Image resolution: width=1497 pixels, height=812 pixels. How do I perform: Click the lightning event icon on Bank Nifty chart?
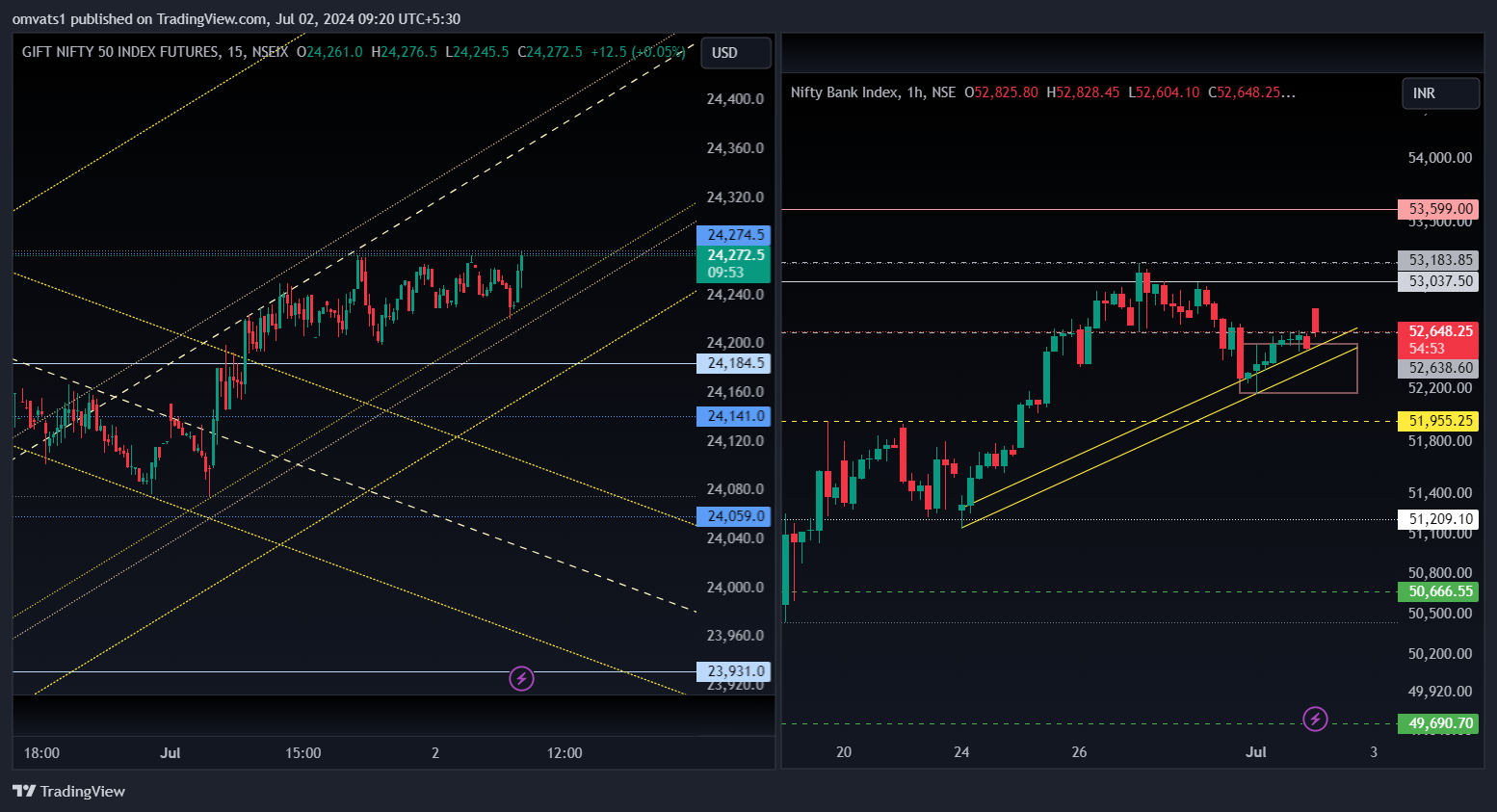point(1315,719)
